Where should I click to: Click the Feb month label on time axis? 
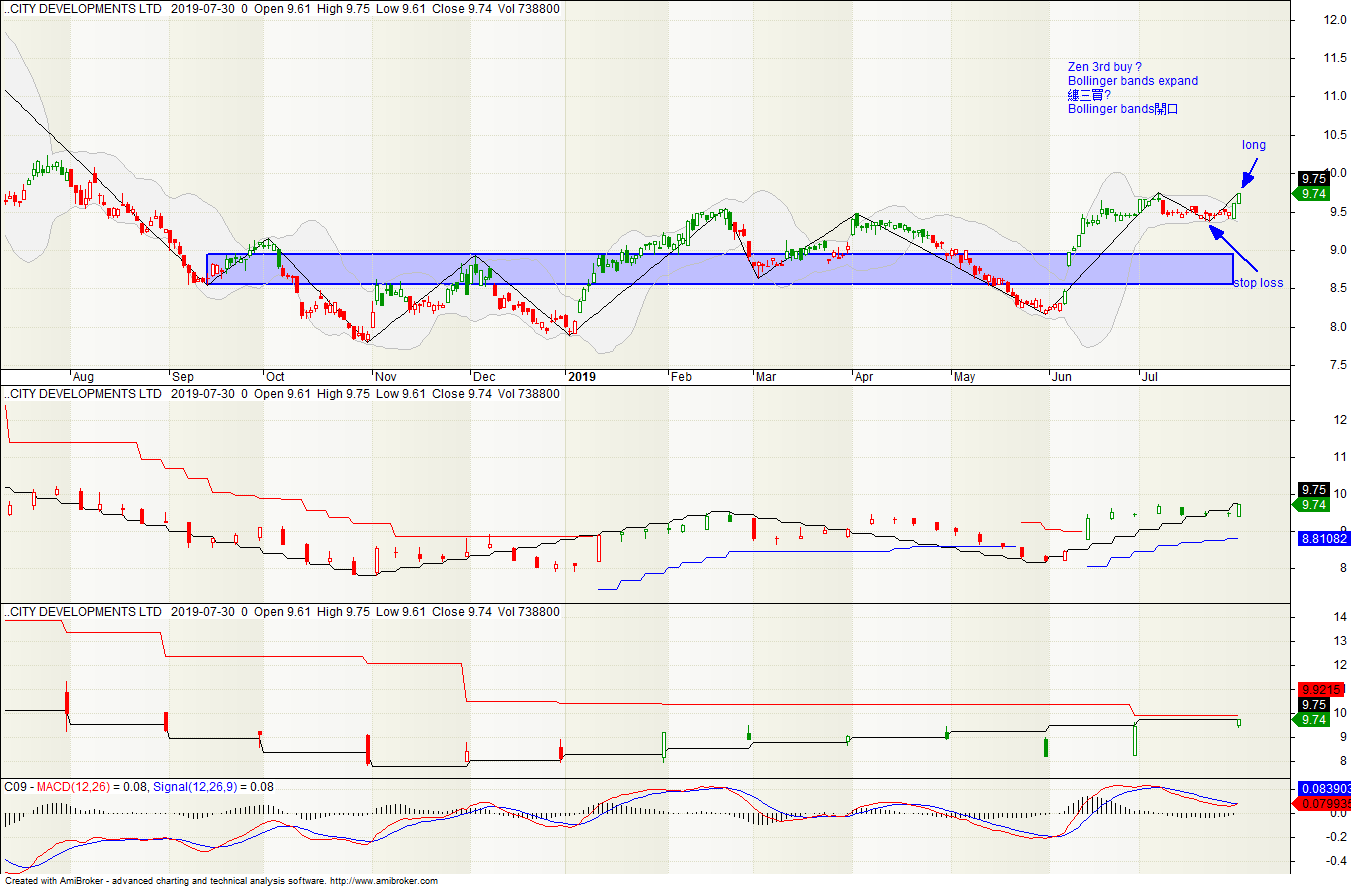click(681, 377)
